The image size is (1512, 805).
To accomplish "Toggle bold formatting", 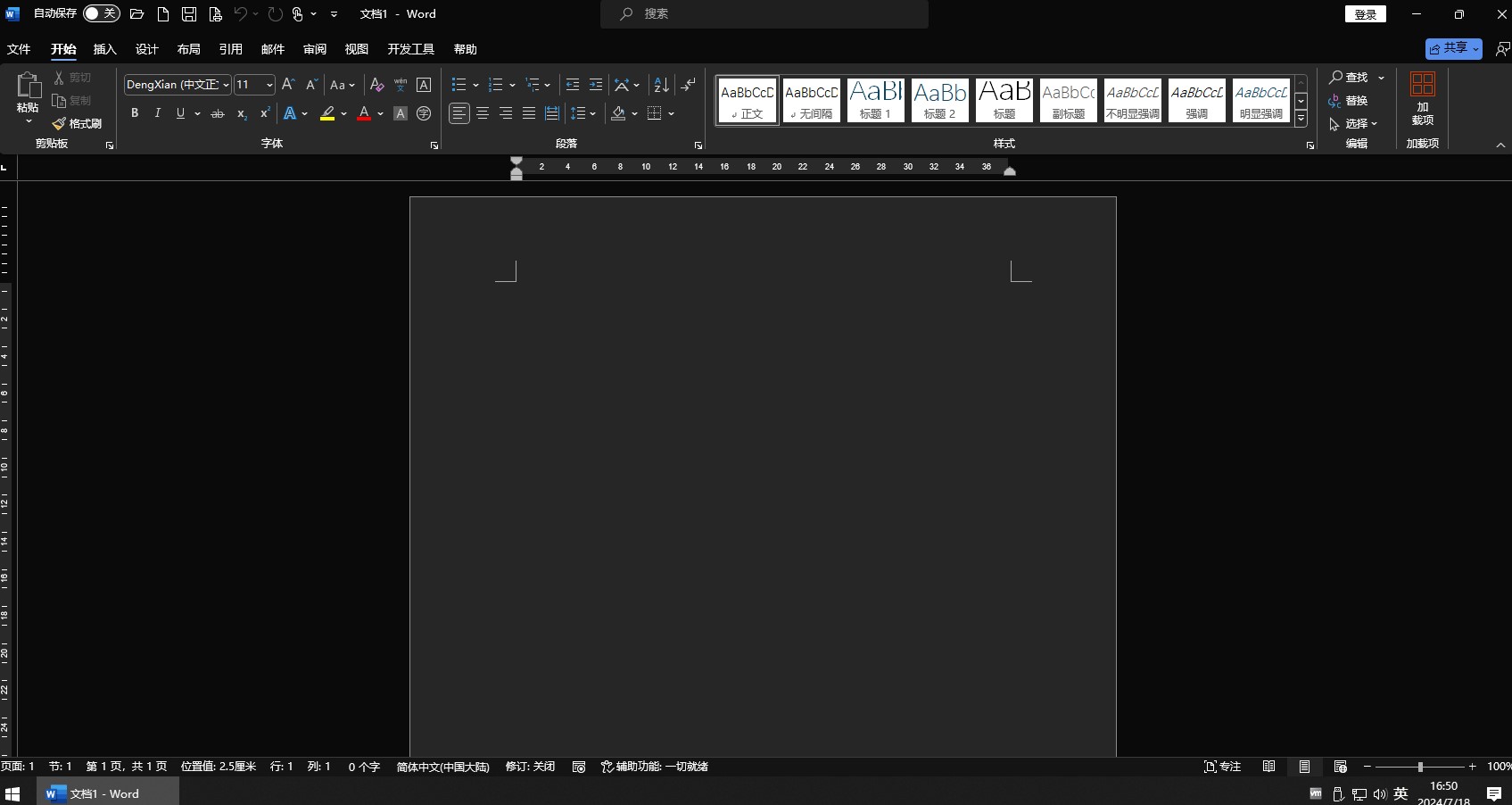I will [135, 113].
